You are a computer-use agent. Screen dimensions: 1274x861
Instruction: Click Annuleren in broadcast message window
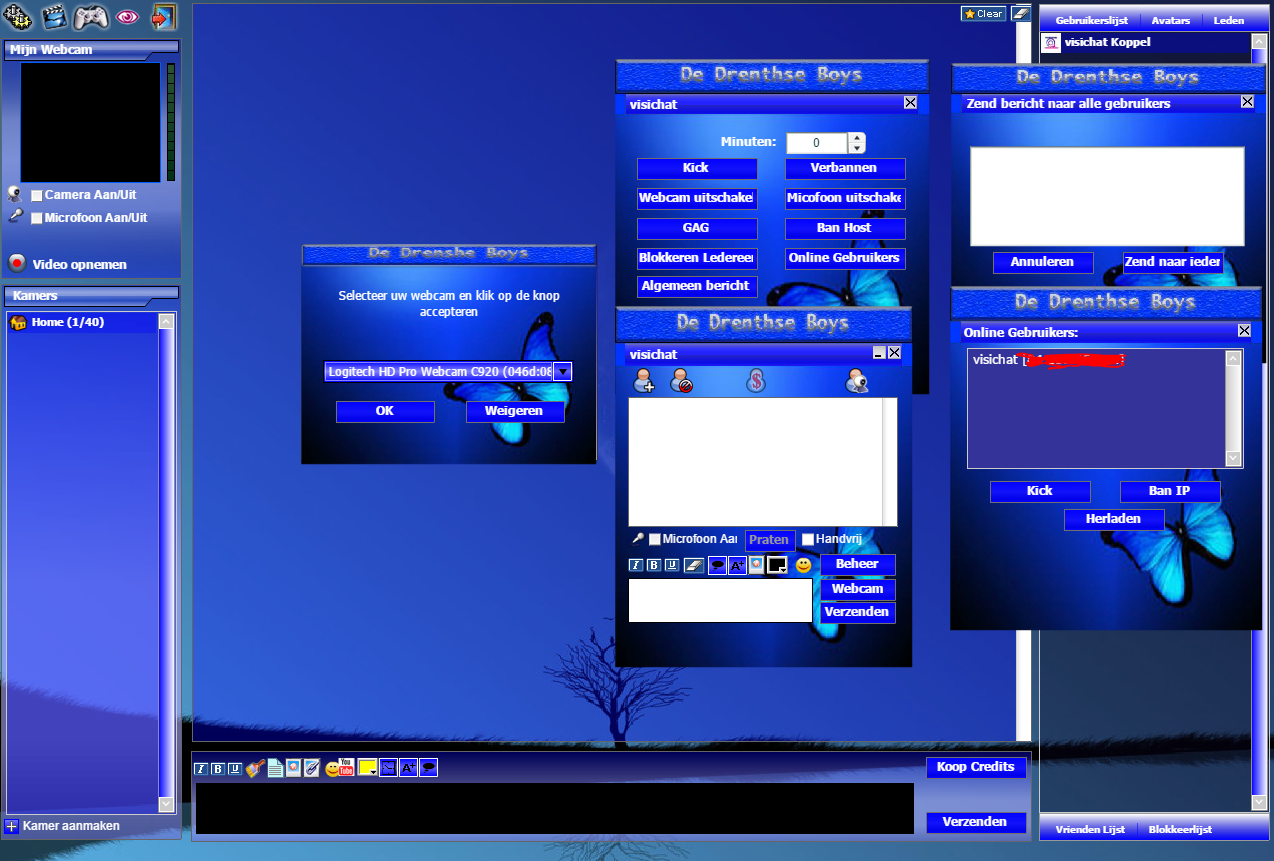coord(1043,262)
